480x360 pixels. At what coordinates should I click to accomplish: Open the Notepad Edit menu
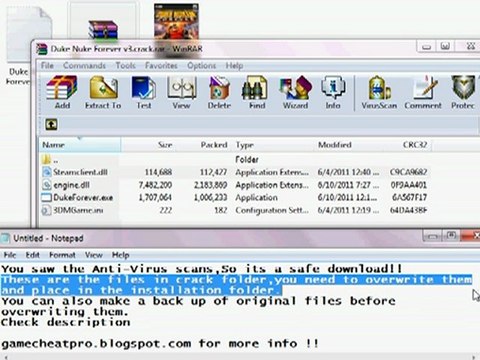pos(33,255)
